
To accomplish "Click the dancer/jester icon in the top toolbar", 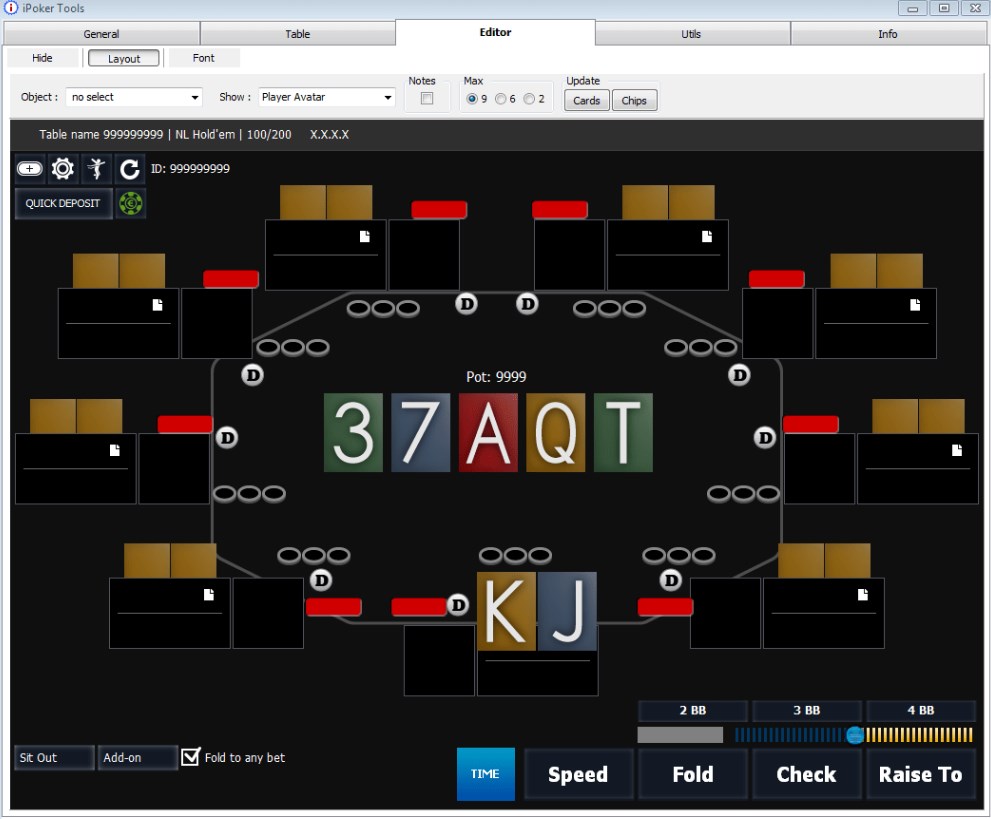I will point(96,168).
